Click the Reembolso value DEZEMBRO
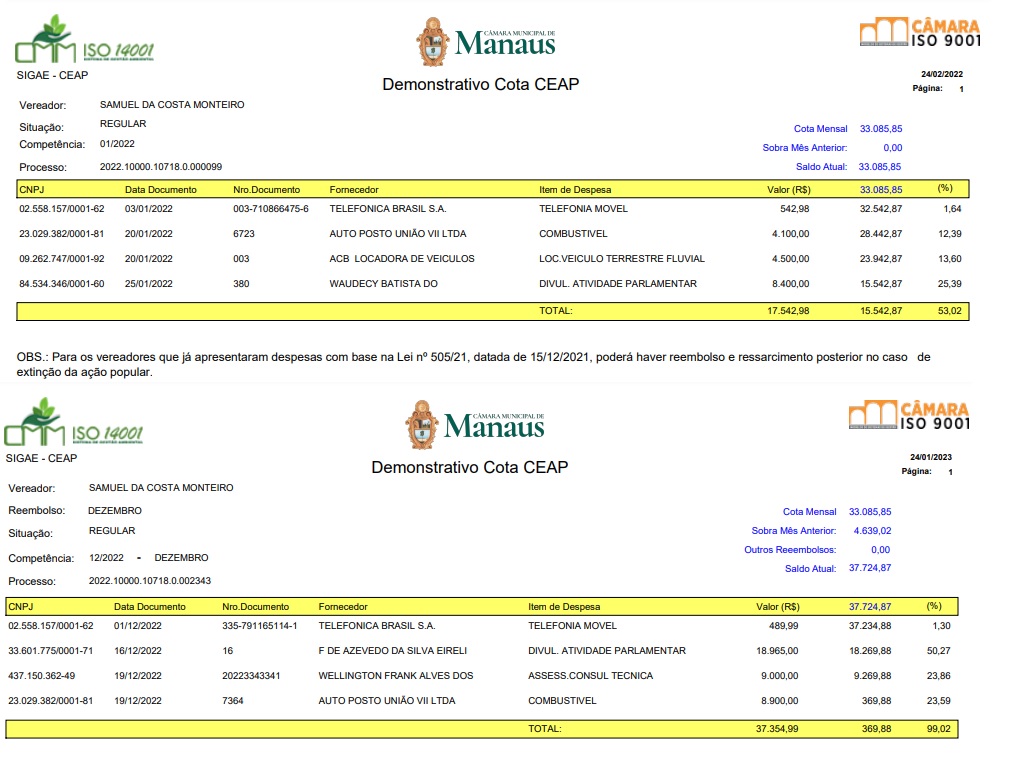The width and height of the screenshot is (1010, 777). 115,510
